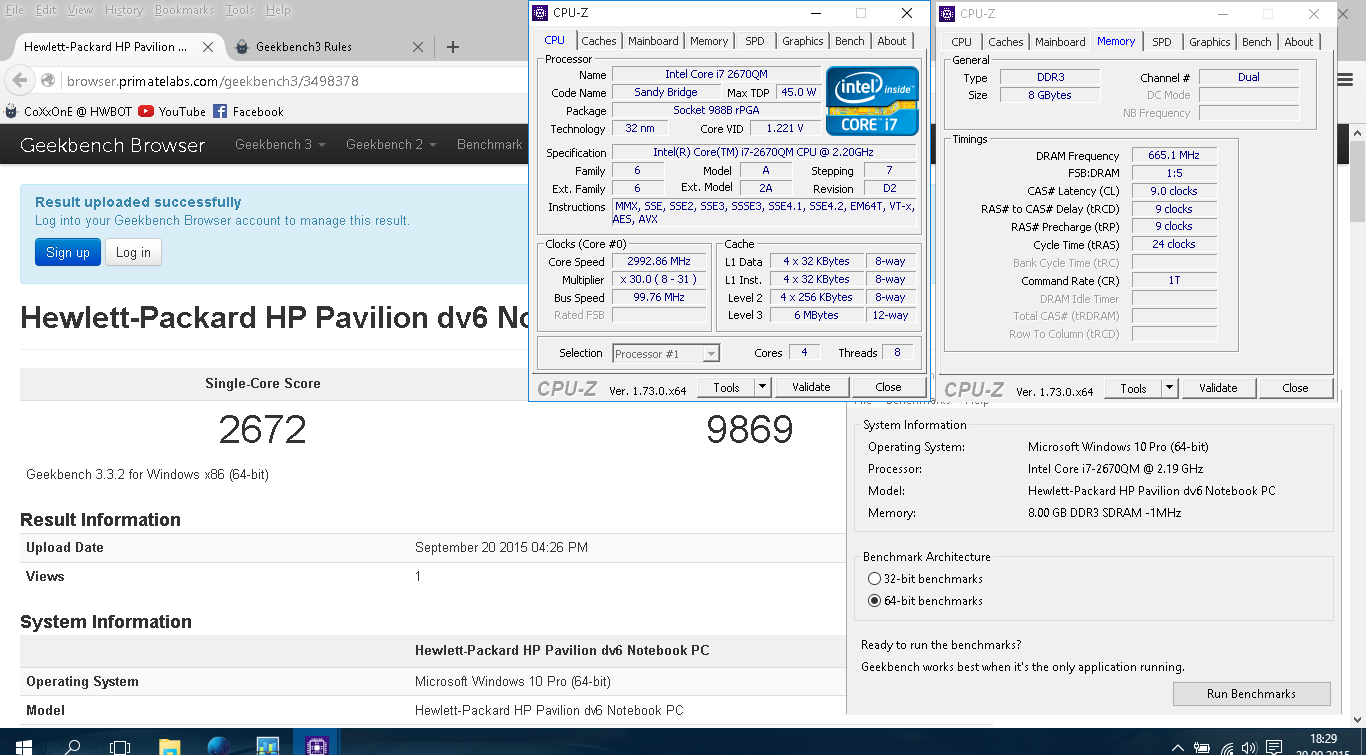
Task: Click Tools button in CPU-Z CPU window
Action: pyautogui.click(x=726, y=387)
